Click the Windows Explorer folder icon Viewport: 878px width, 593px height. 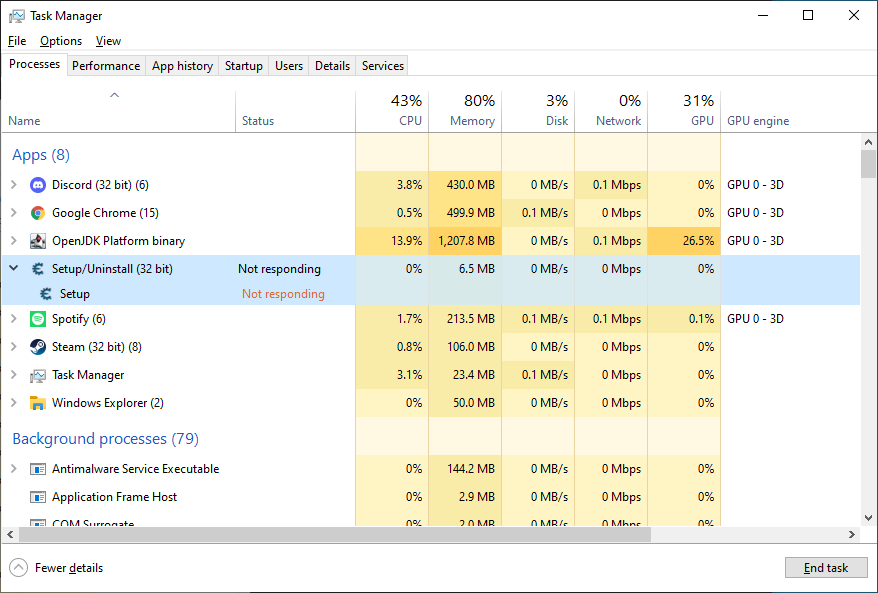point(38,403)
